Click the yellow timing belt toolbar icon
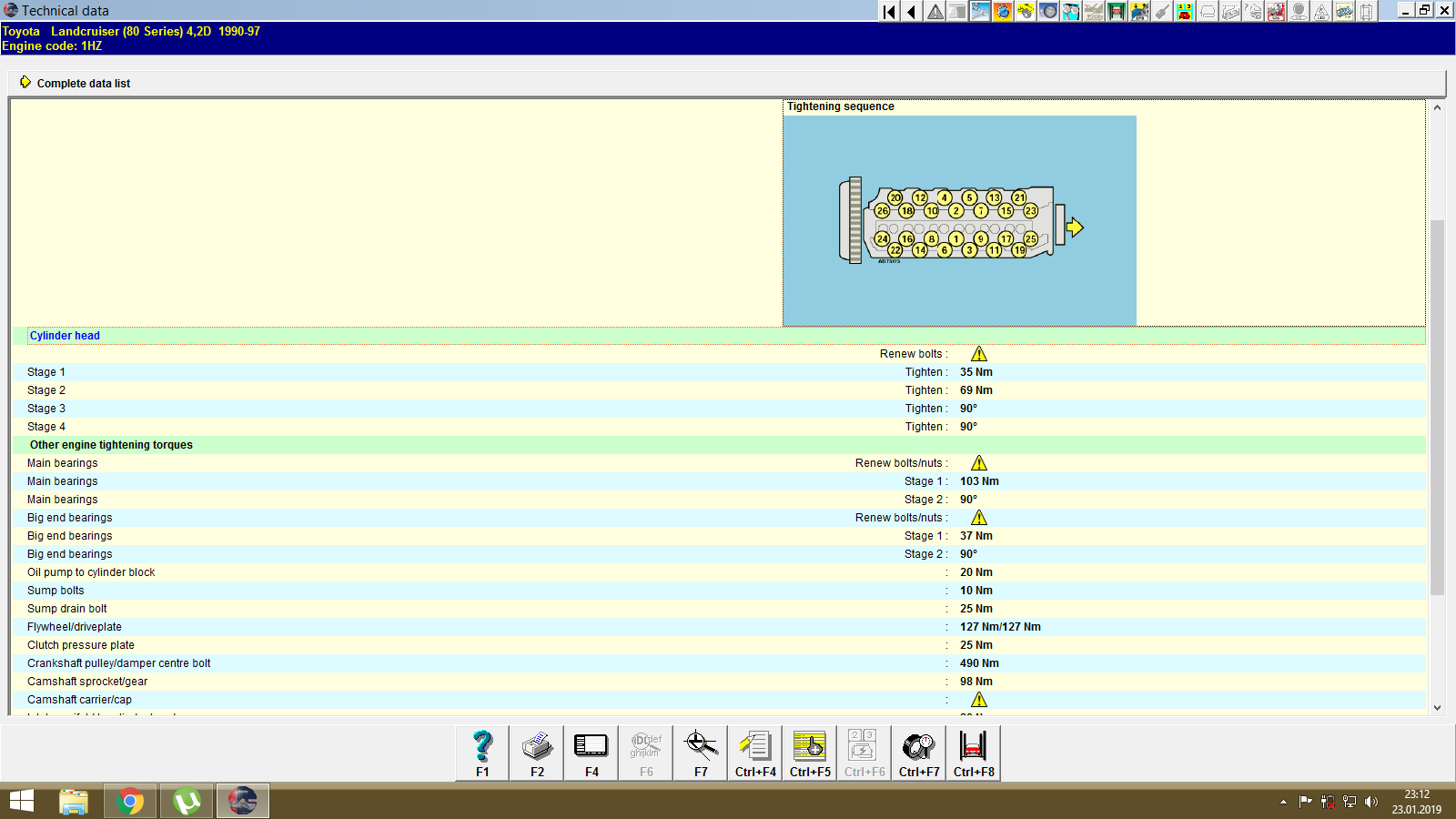Image resolution: width=1456 pixels, height=819 pixels. pyautogui.click(x=1026, y=11)
